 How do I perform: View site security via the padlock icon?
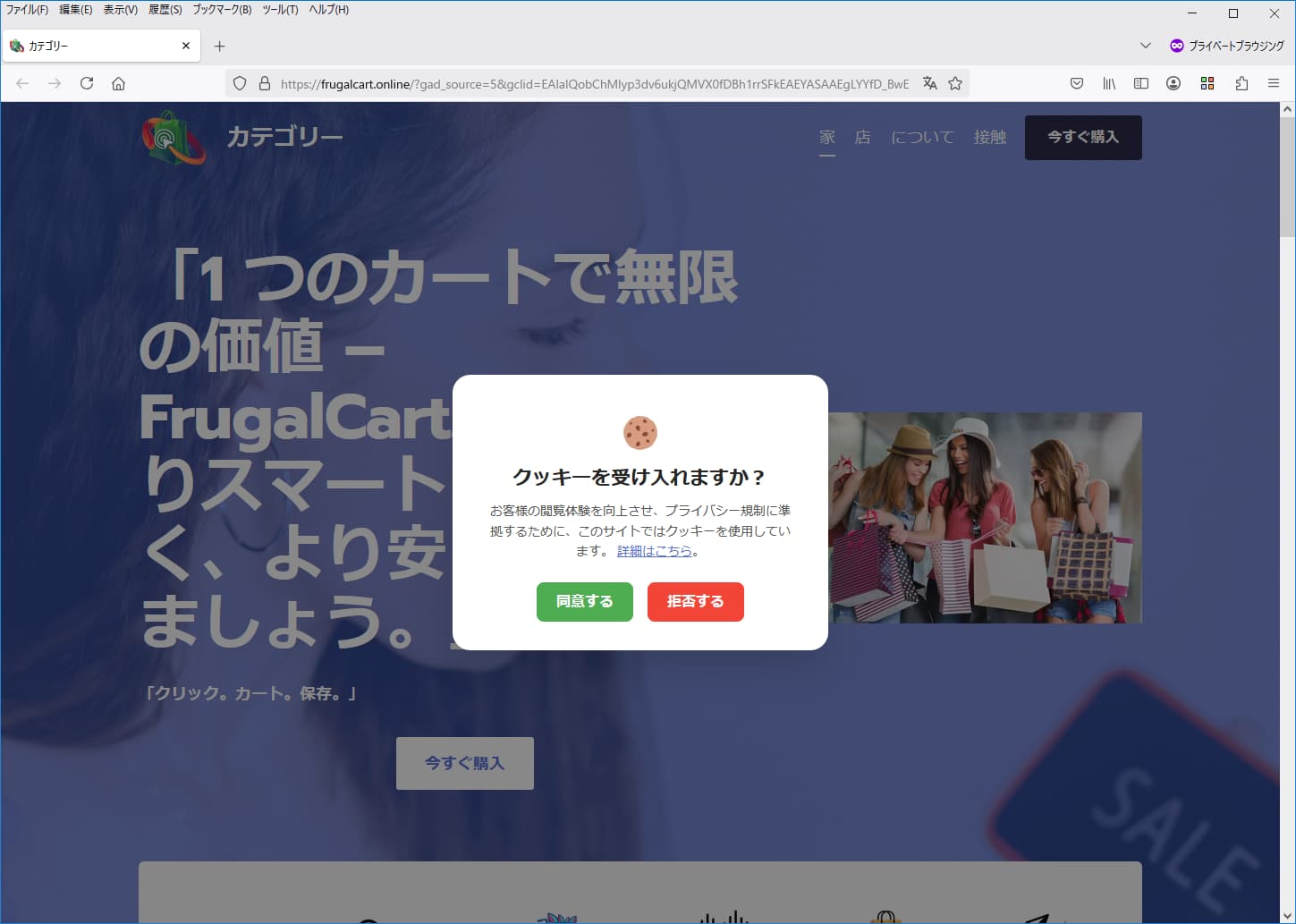(x=265, y=83)
